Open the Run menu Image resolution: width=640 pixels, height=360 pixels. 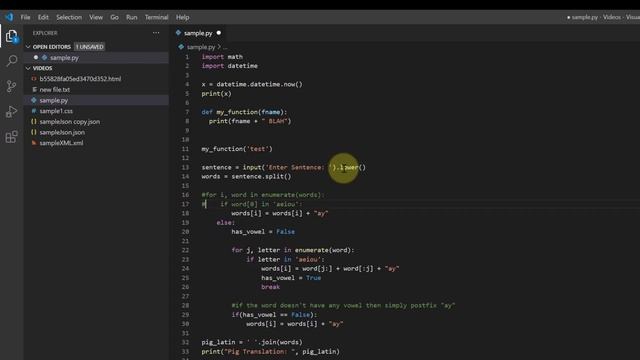pyautogui.click(x=131, y=17)
